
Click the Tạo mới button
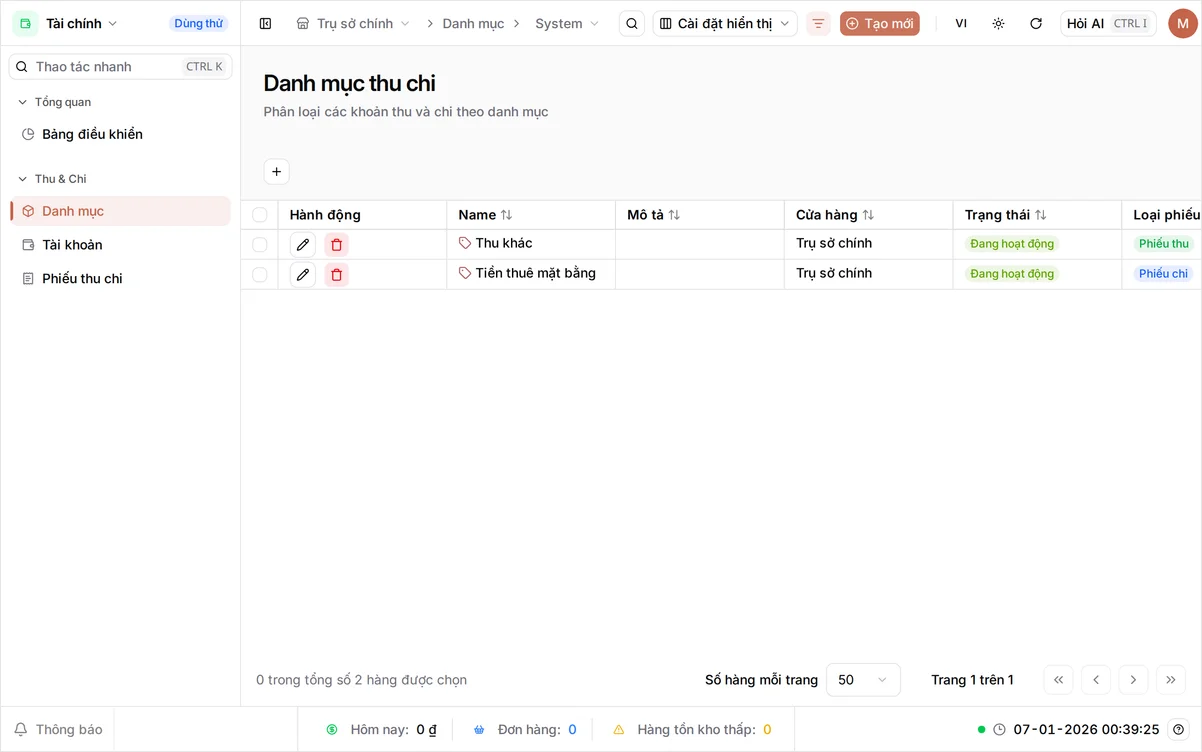click(x=880, y=23)
